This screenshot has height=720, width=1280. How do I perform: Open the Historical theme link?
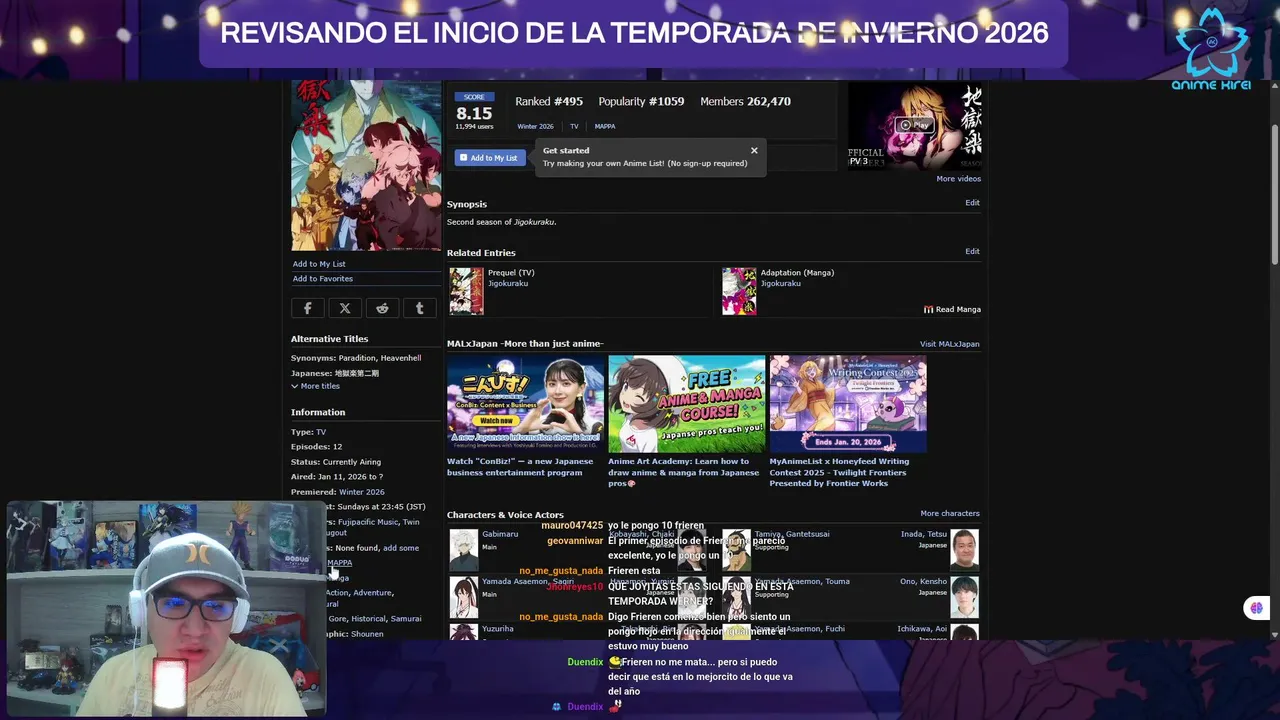(368, 619)
